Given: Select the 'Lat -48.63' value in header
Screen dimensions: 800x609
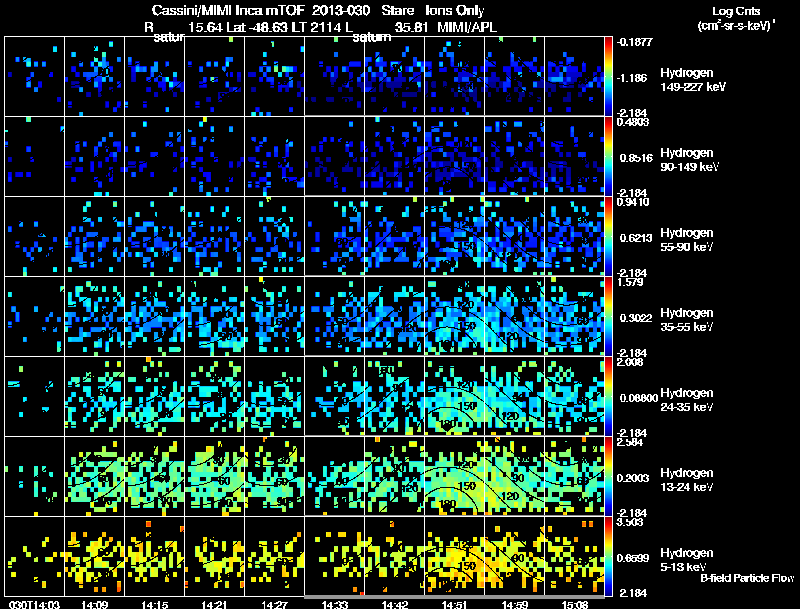Looking at the screenshot, I should (x=258, y=28).
